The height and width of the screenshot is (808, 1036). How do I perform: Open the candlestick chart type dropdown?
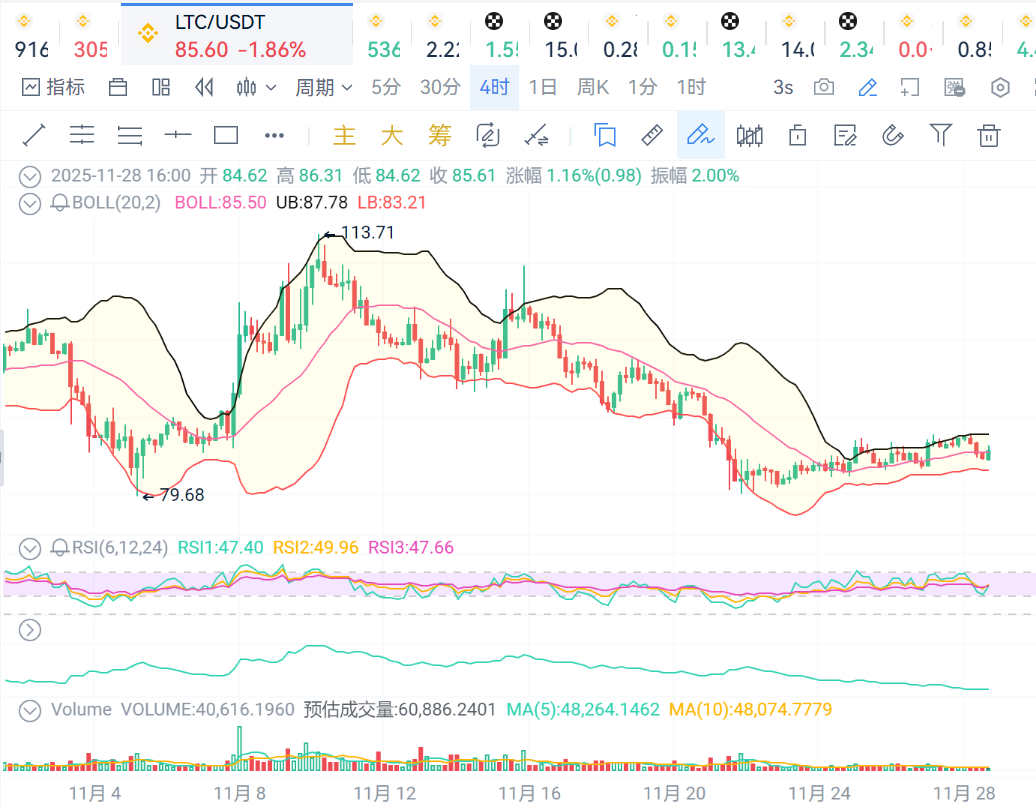(256, 88)
